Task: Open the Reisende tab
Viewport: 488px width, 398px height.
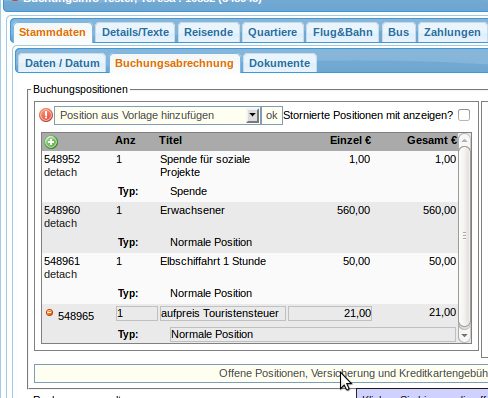Action: pyautogui.click(x=209, y=32)
